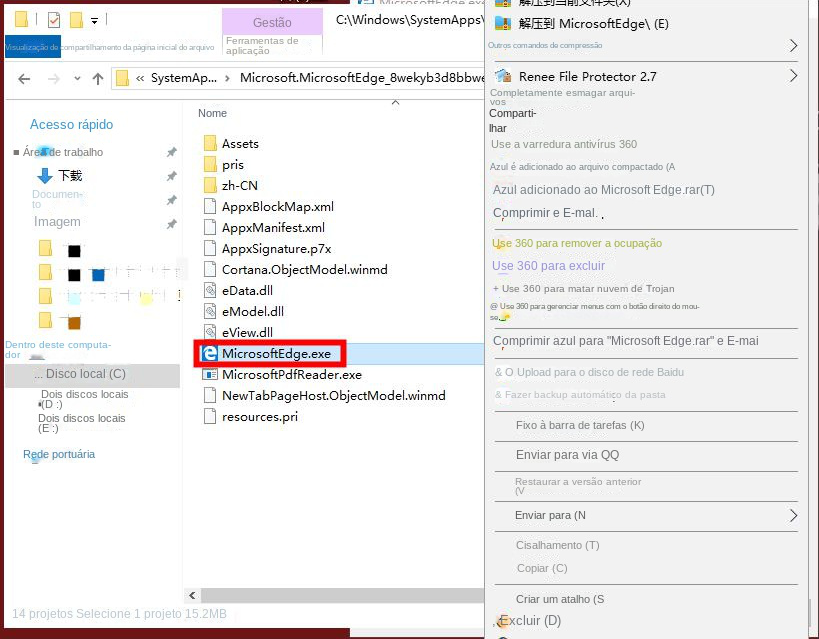
Task: Open Área de trabalho in sidebar
Action: [x=63, y=152]
